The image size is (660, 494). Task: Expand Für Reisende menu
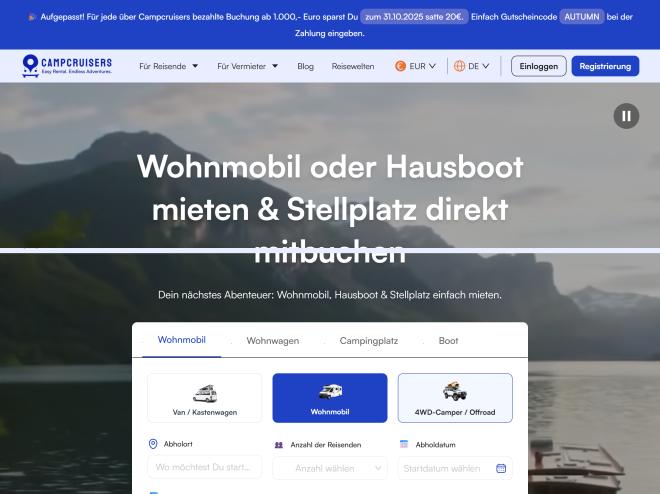(168, 66)
